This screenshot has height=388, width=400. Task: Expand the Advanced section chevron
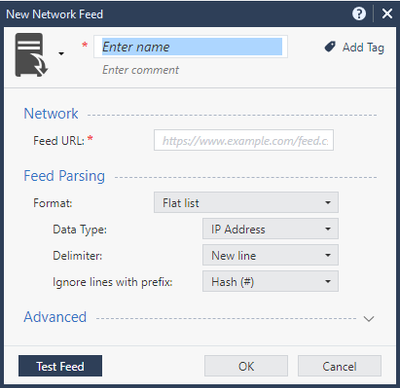[369, 319]
